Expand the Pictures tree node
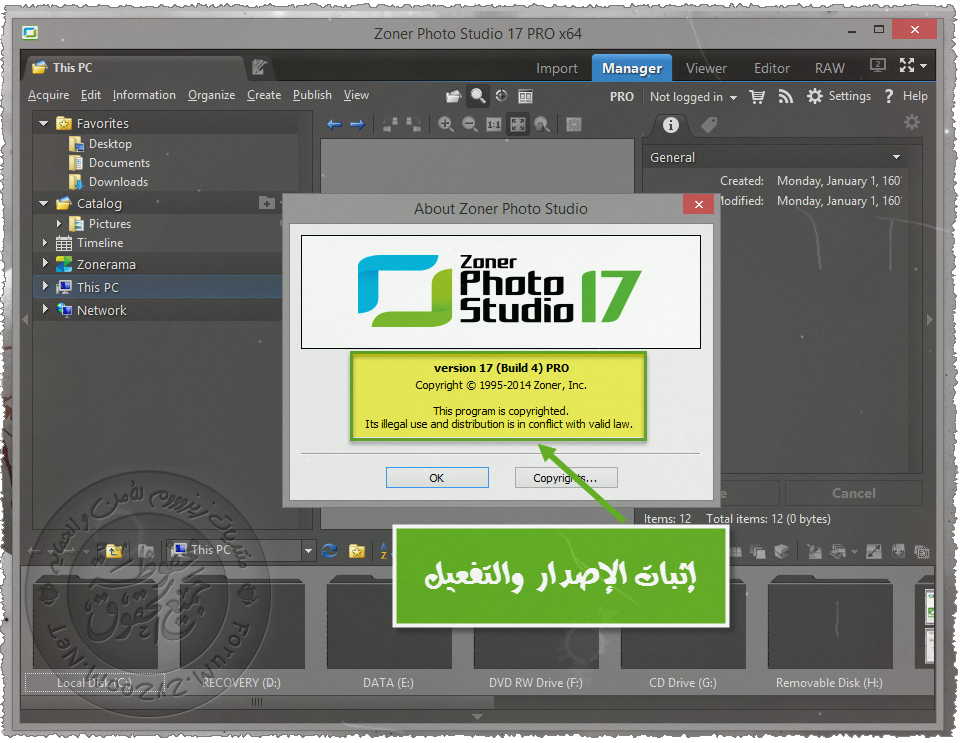Viewport: 960px width, 743px height. pos(59,223)
